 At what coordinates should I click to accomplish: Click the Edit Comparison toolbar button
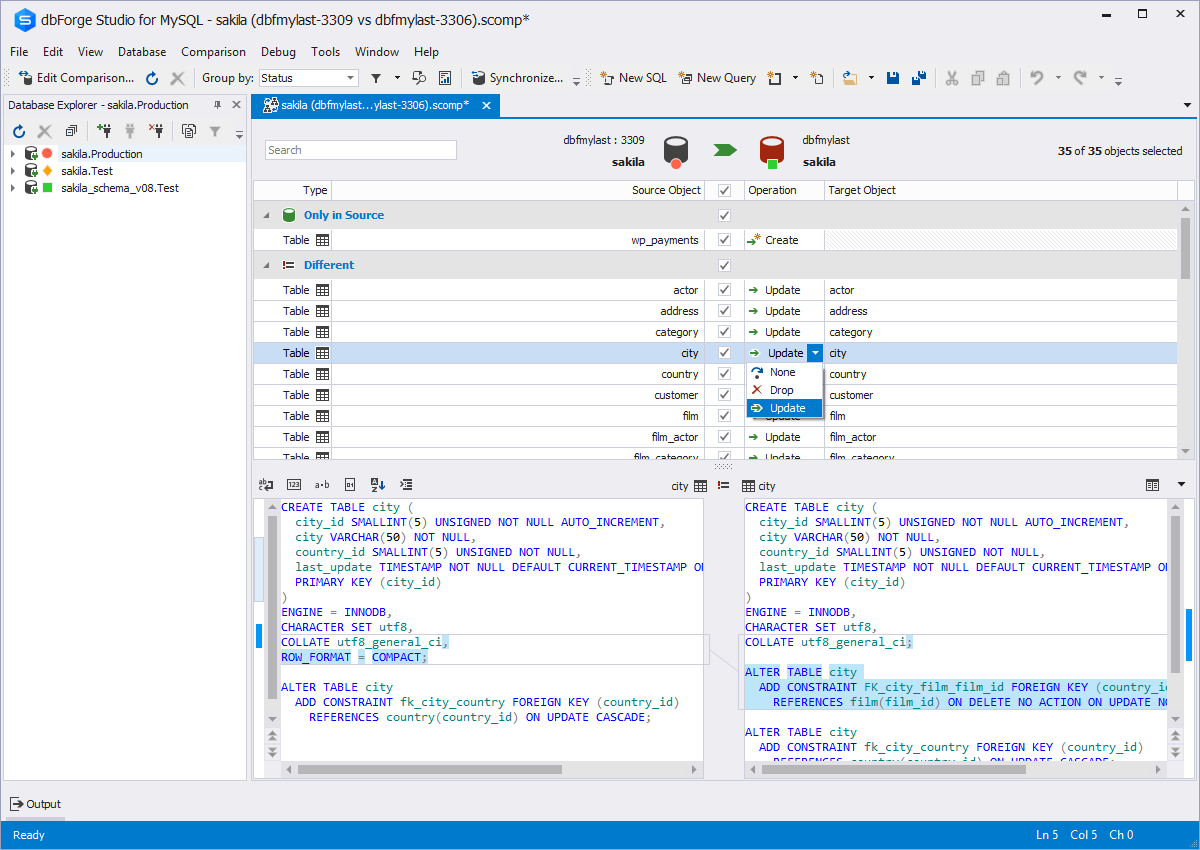tap(77, 78)
